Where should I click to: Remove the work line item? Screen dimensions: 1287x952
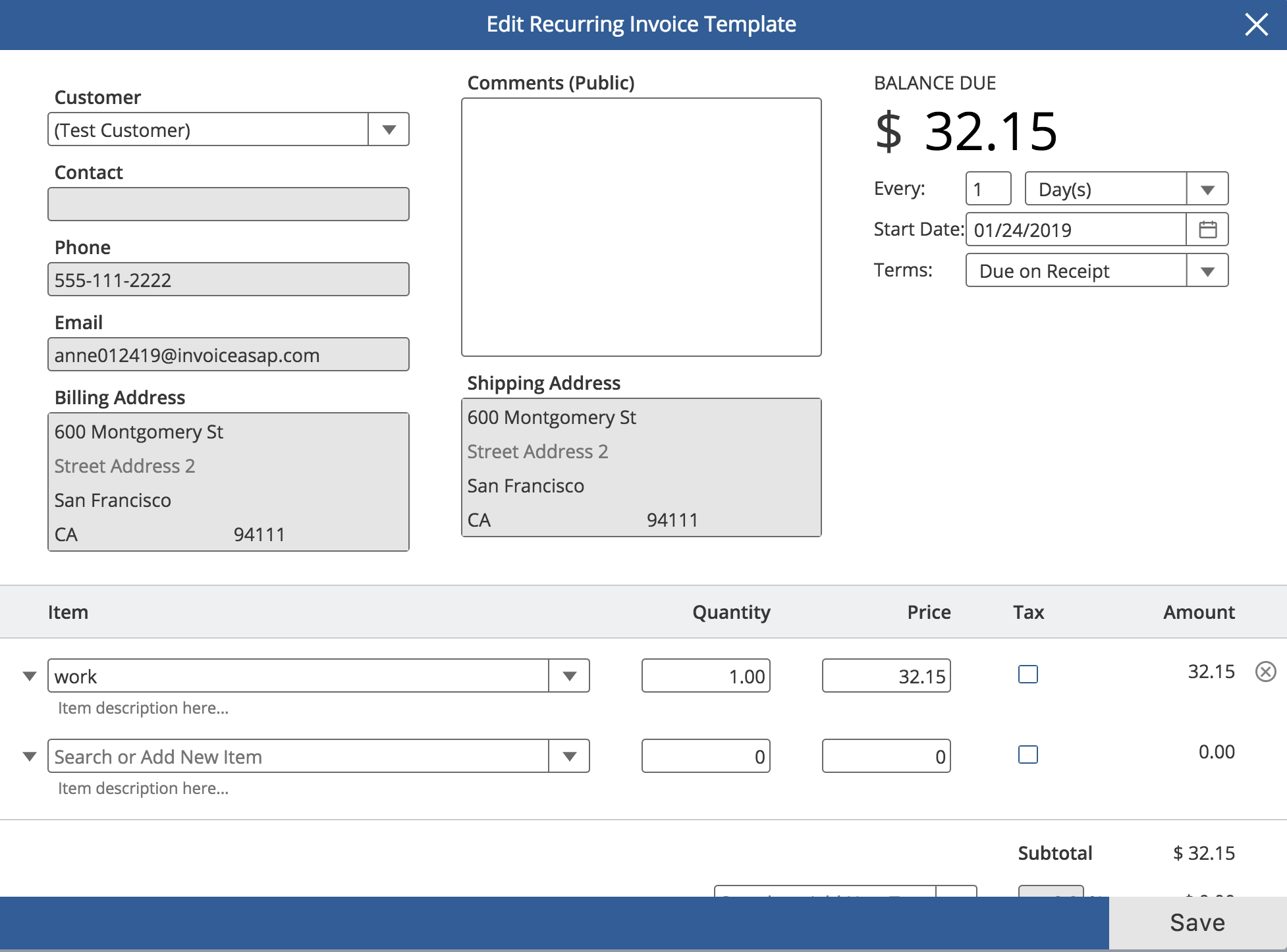(x=1265, y=672)
